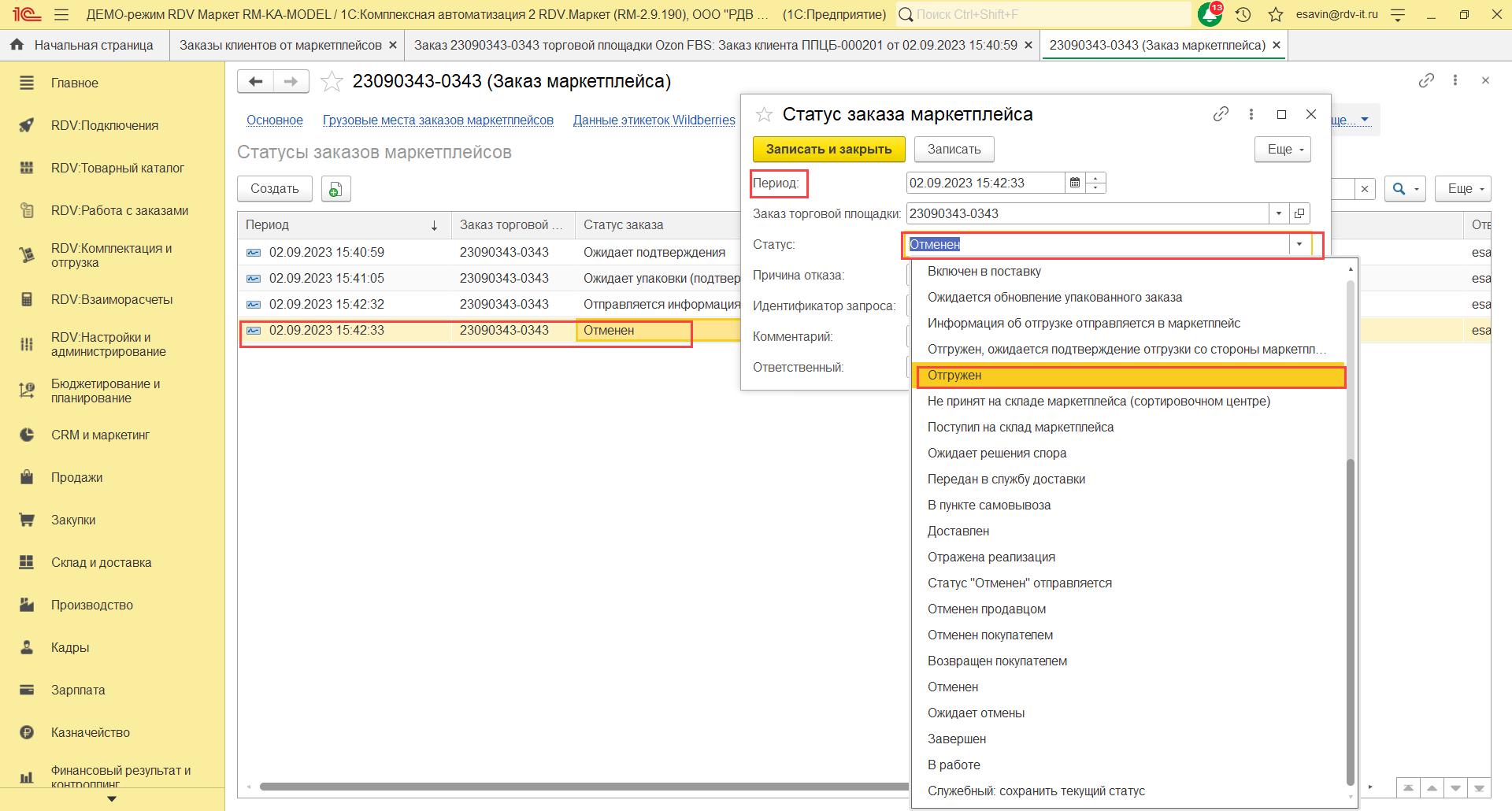Add order page to favorites star

point(332,81)
